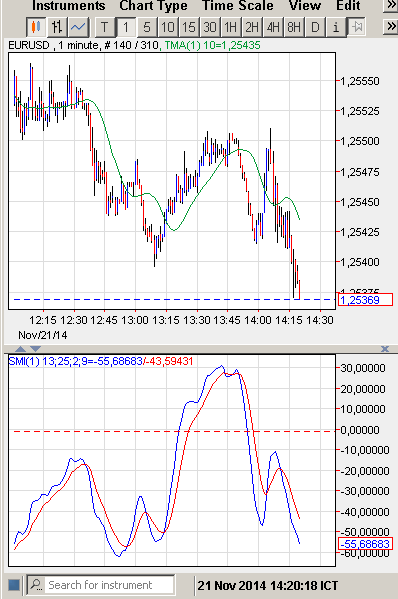Select 15 minute time scale
398x599 pixels.
click(188, 27)
